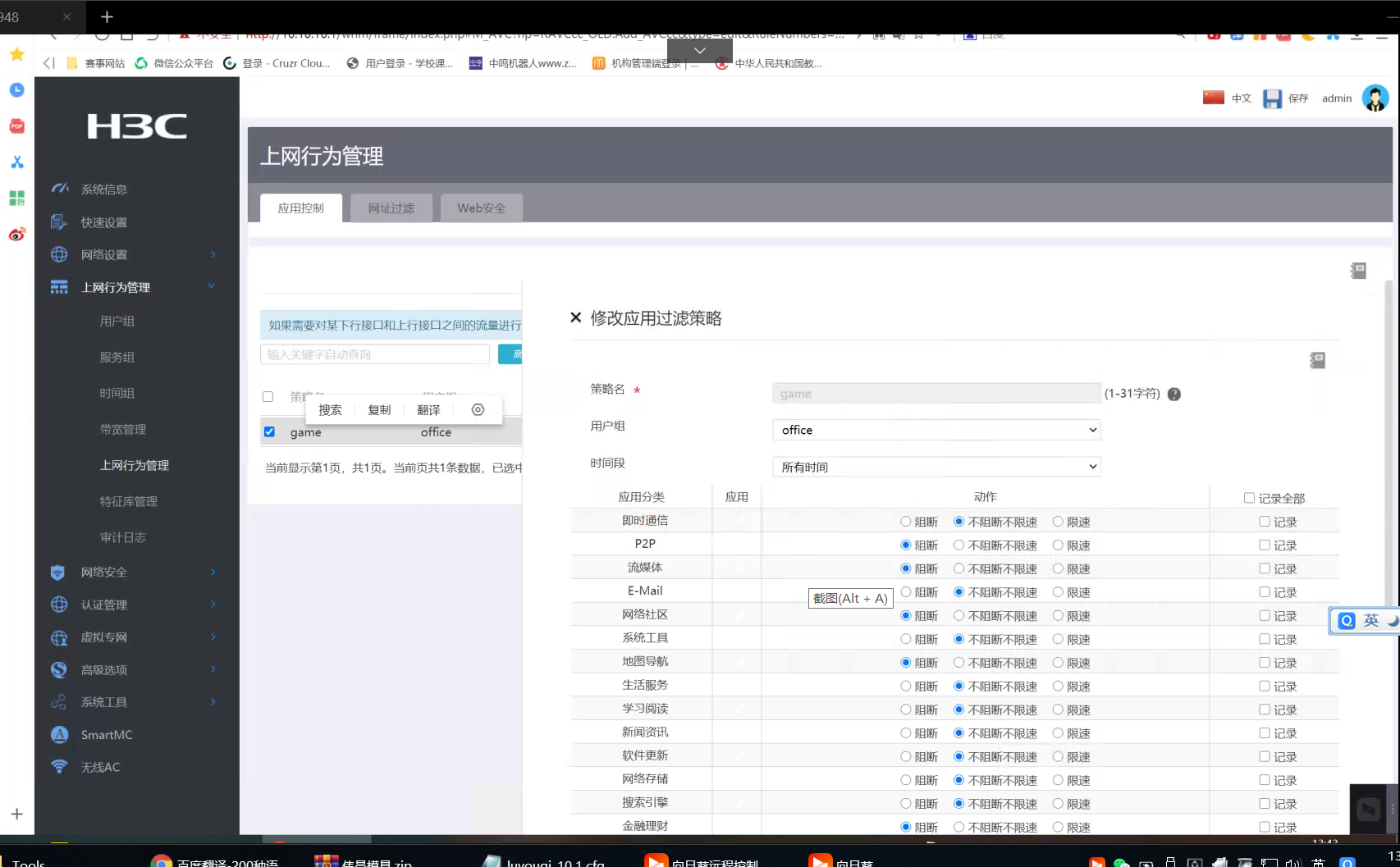Enable the 记录全部 checkbox
The image size is (1400, 867).
pos(1249,498)
